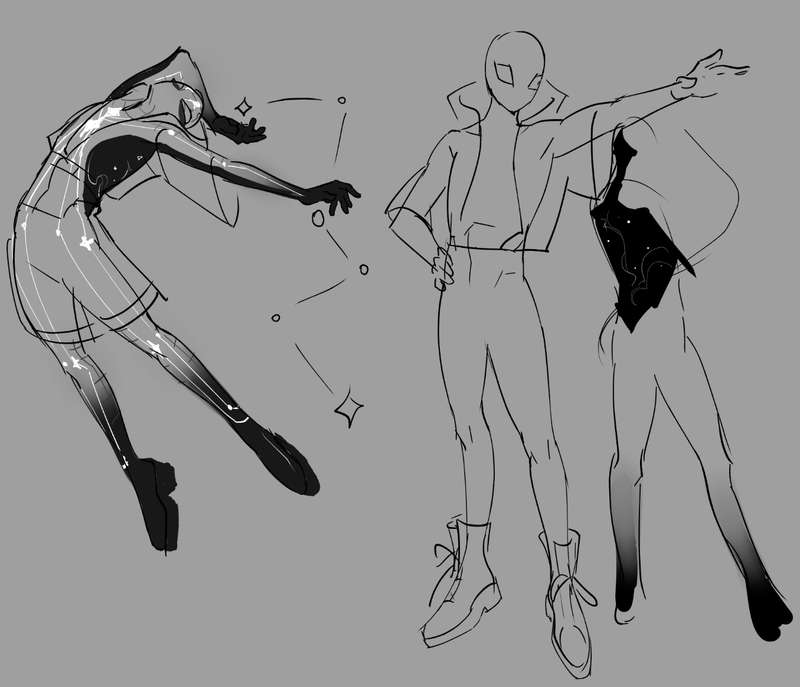Click the oval shape beside the reaching hand
The width and height of the screenshot is (800, 687).
coord(319,218)
